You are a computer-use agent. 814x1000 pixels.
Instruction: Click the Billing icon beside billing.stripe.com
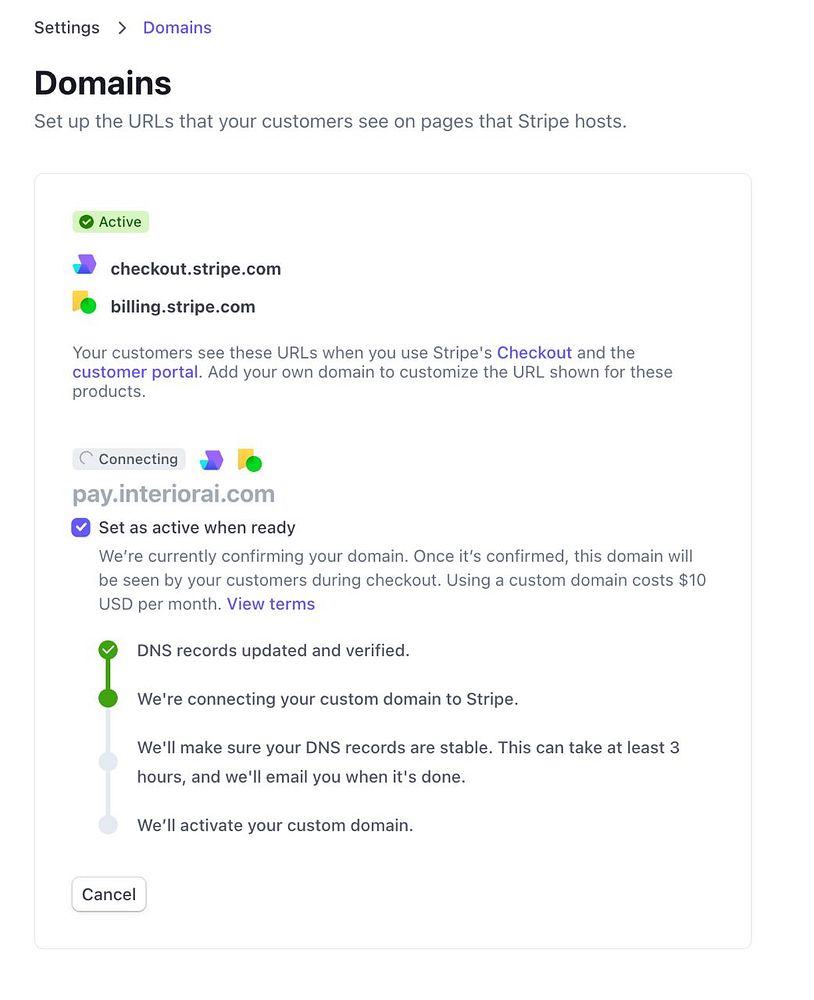point(84,303)
